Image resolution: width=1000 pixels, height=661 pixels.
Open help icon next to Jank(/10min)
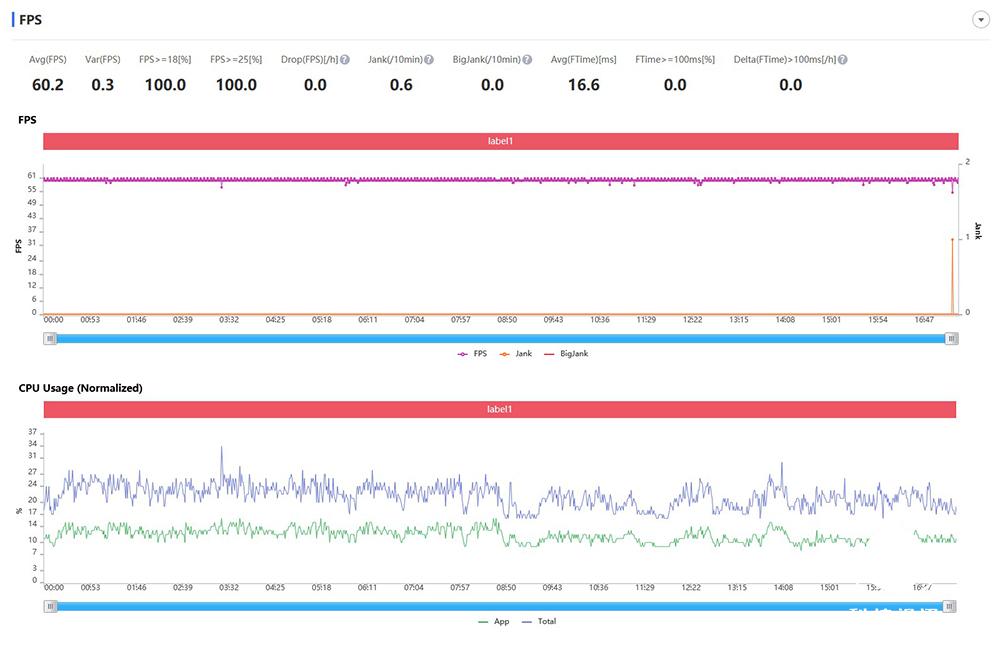tap(429, 59)
